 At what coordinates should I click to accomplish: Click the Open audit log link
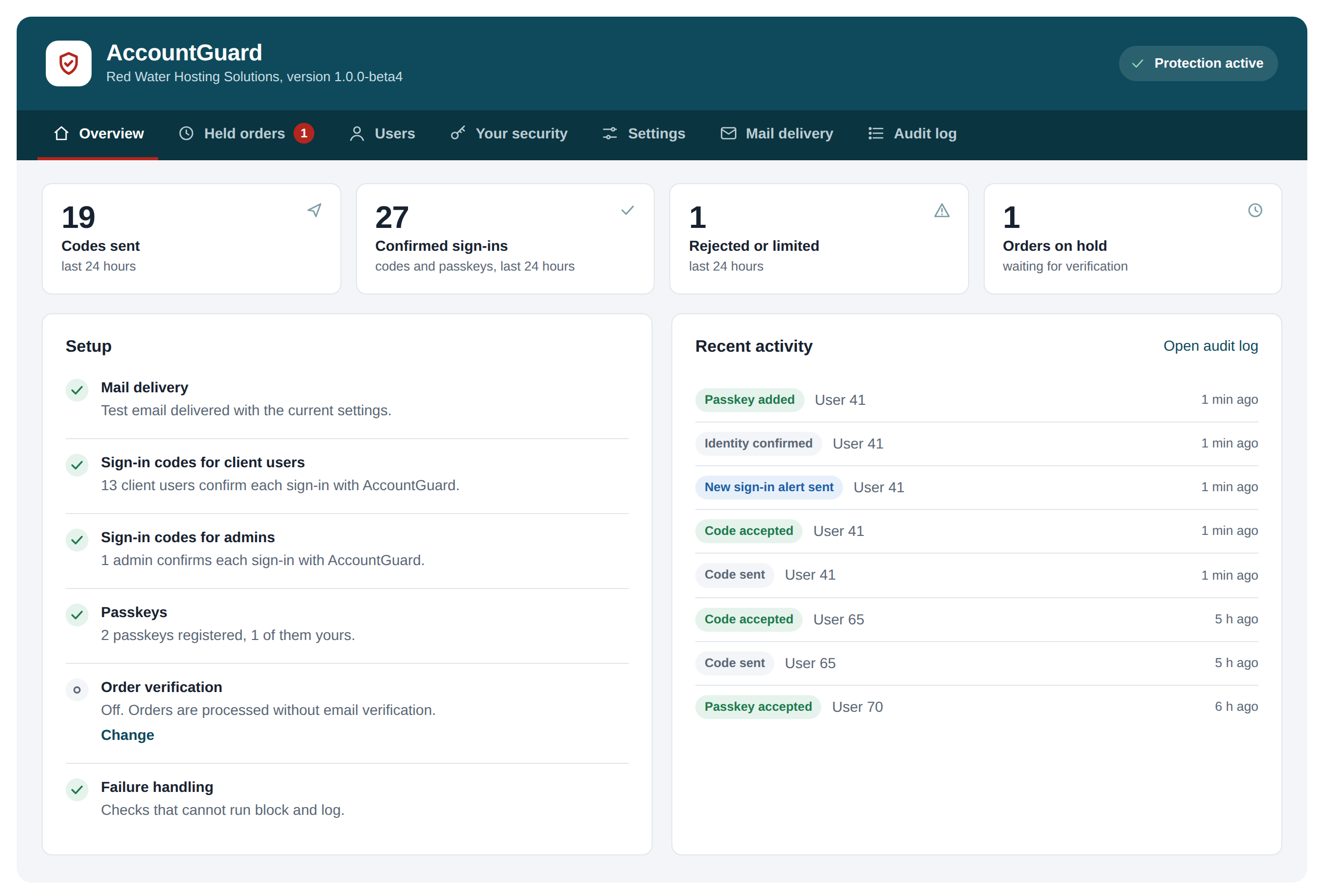click(x=1211, y=345)
